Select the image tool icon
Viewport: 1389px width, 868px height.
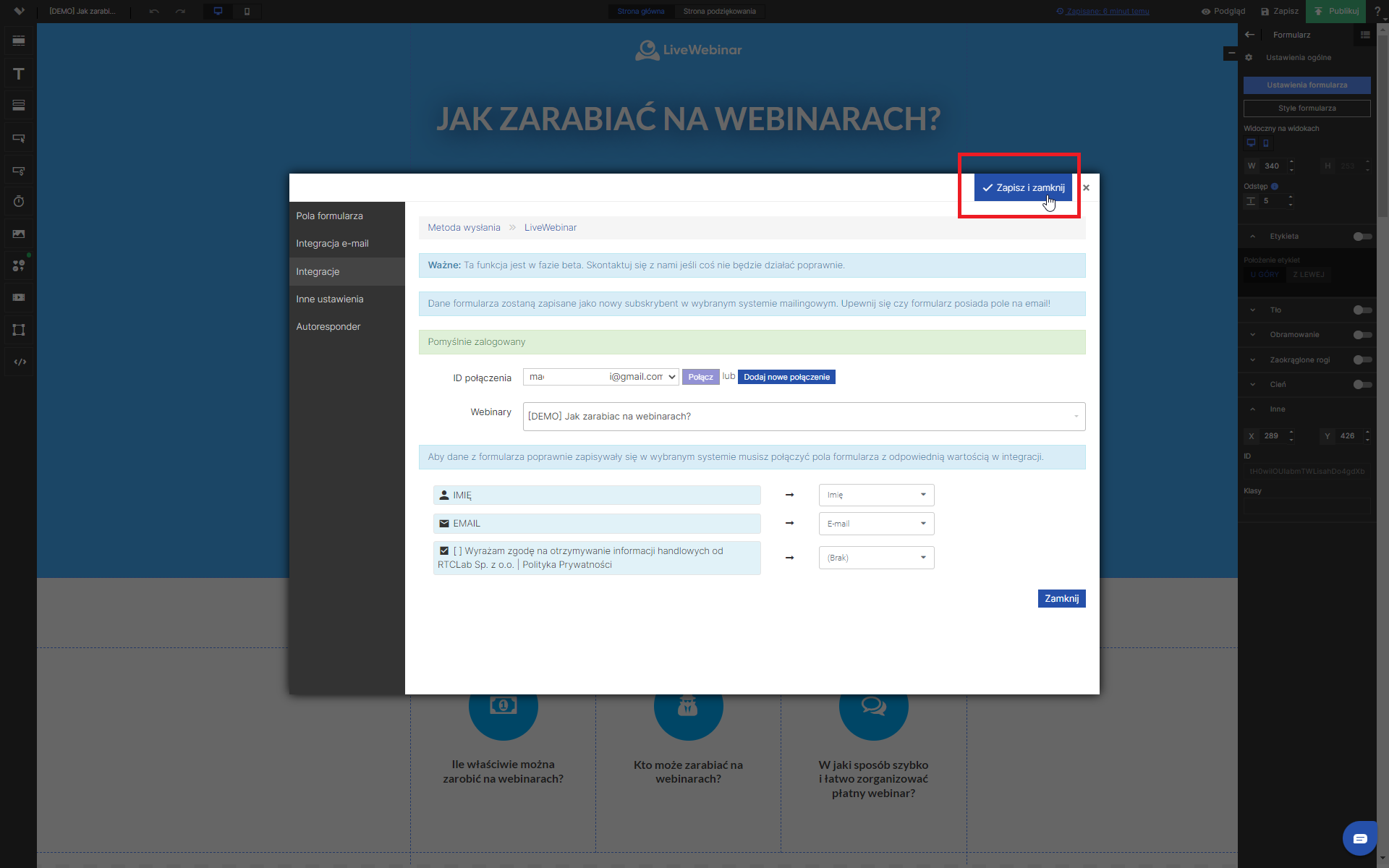click(19, 234)
